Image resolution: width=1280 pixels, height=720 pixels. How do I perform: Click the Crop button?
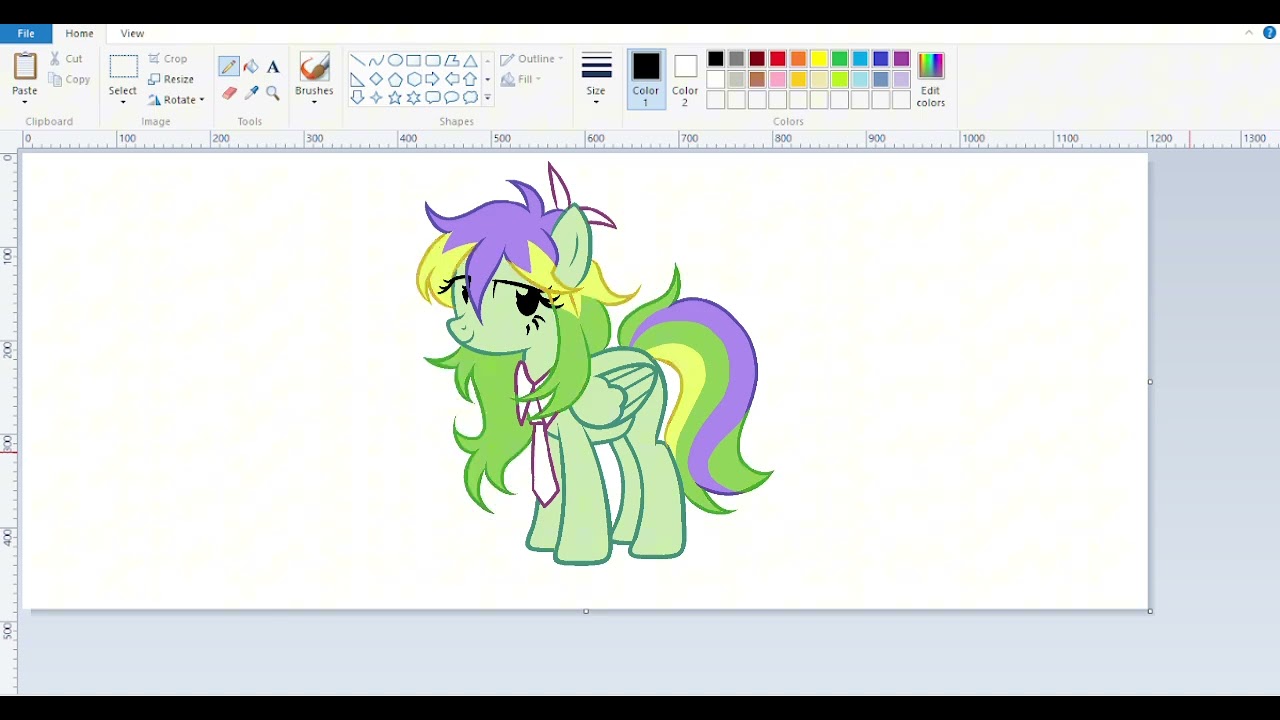168,59
